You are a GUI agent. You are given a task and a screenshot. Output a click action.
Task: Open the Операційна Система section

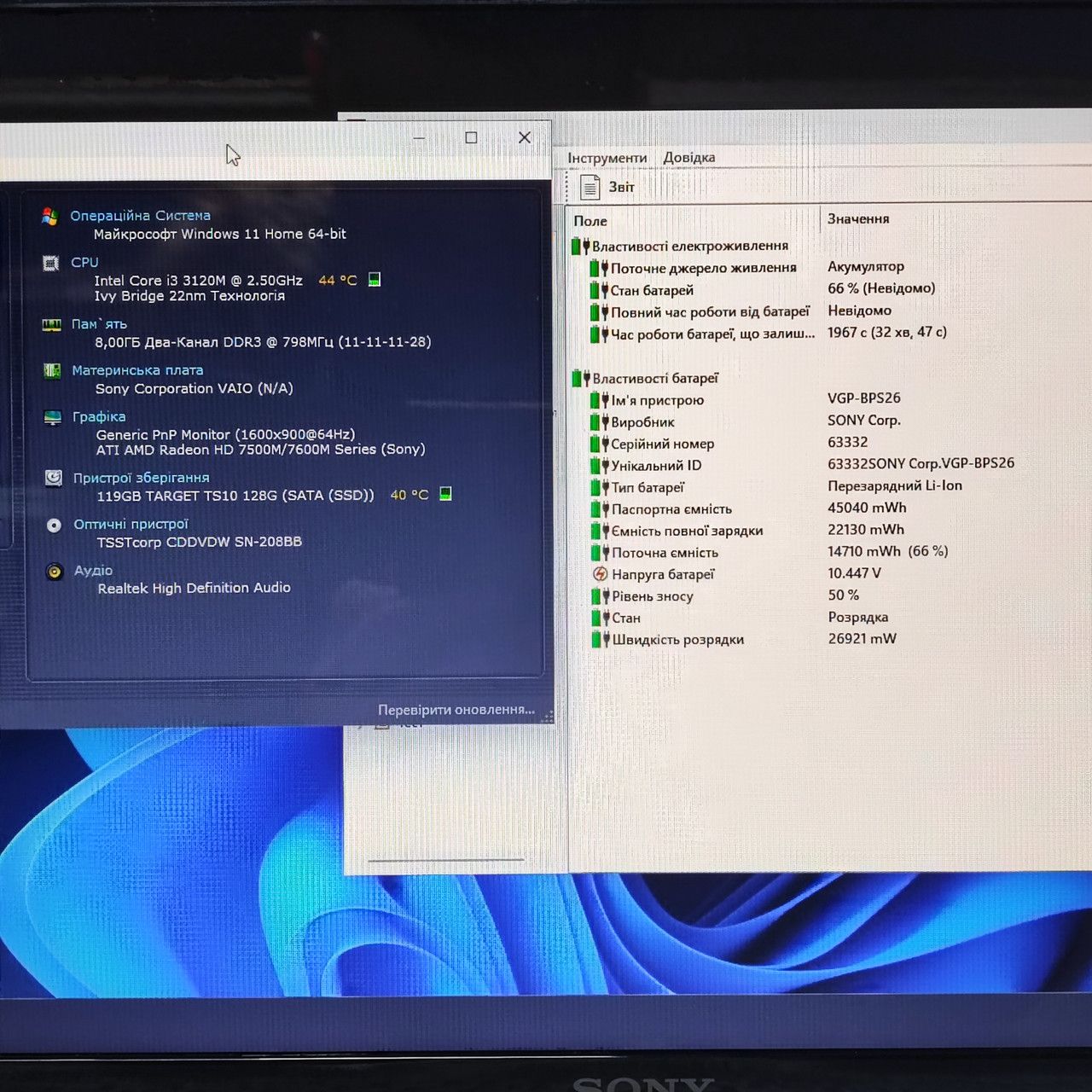point(140,216)
